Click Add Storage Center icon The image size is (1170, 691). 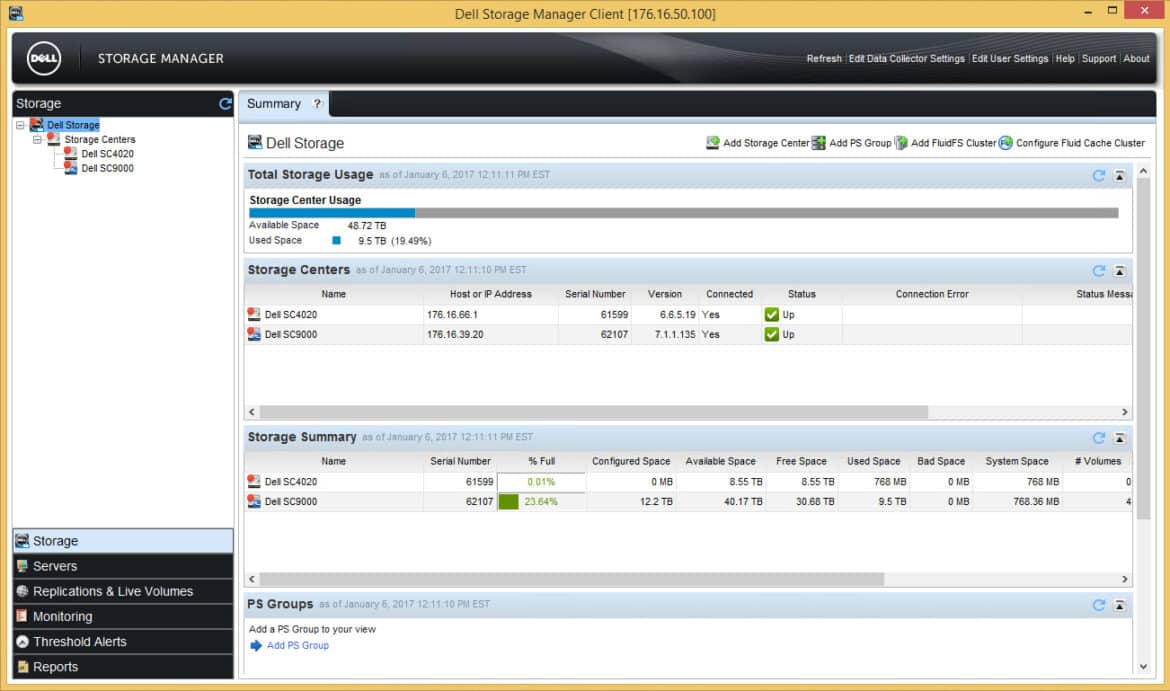pyautogui.click(x=713, y=143)
